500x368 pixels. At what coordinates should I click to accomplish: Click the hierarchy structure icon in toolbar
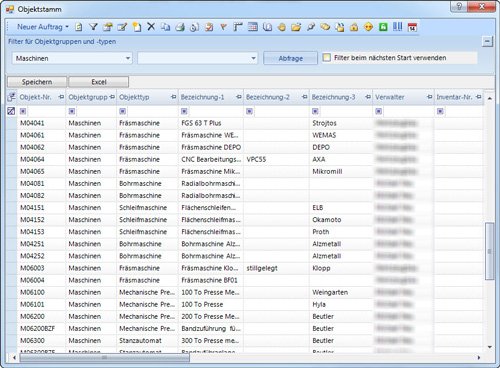(x=238, y=27)
